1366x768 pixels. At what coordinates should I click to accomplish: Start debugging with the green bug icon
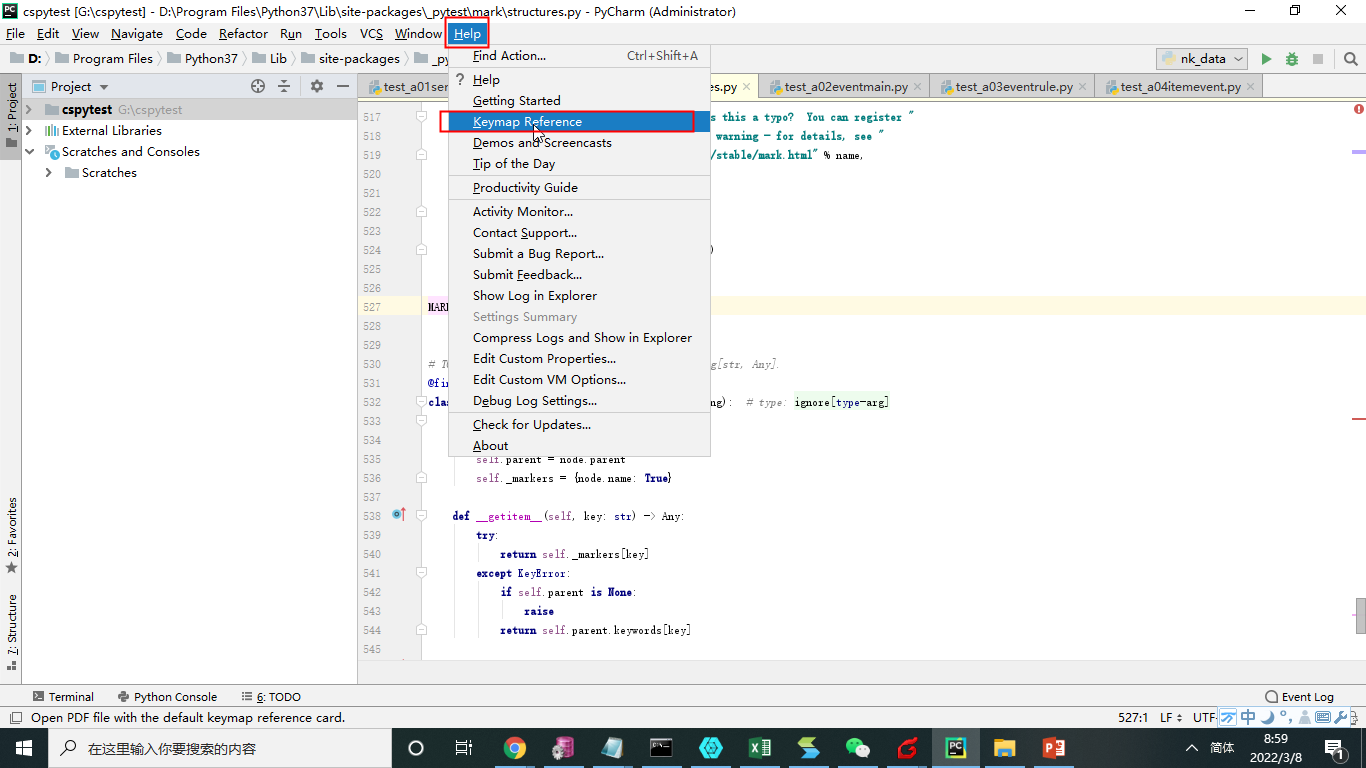coord(1292,59)
